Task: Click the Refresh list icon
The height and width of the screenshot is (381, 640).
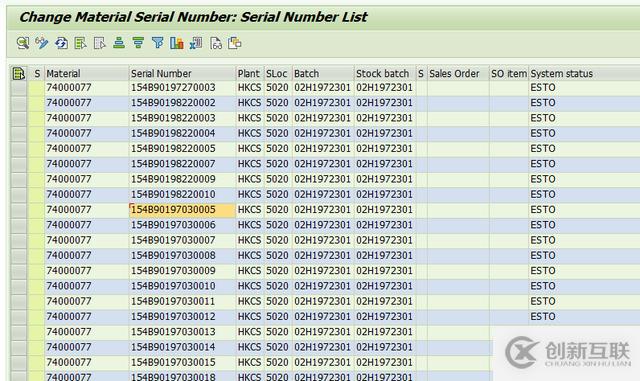Action: click(61, 43)
